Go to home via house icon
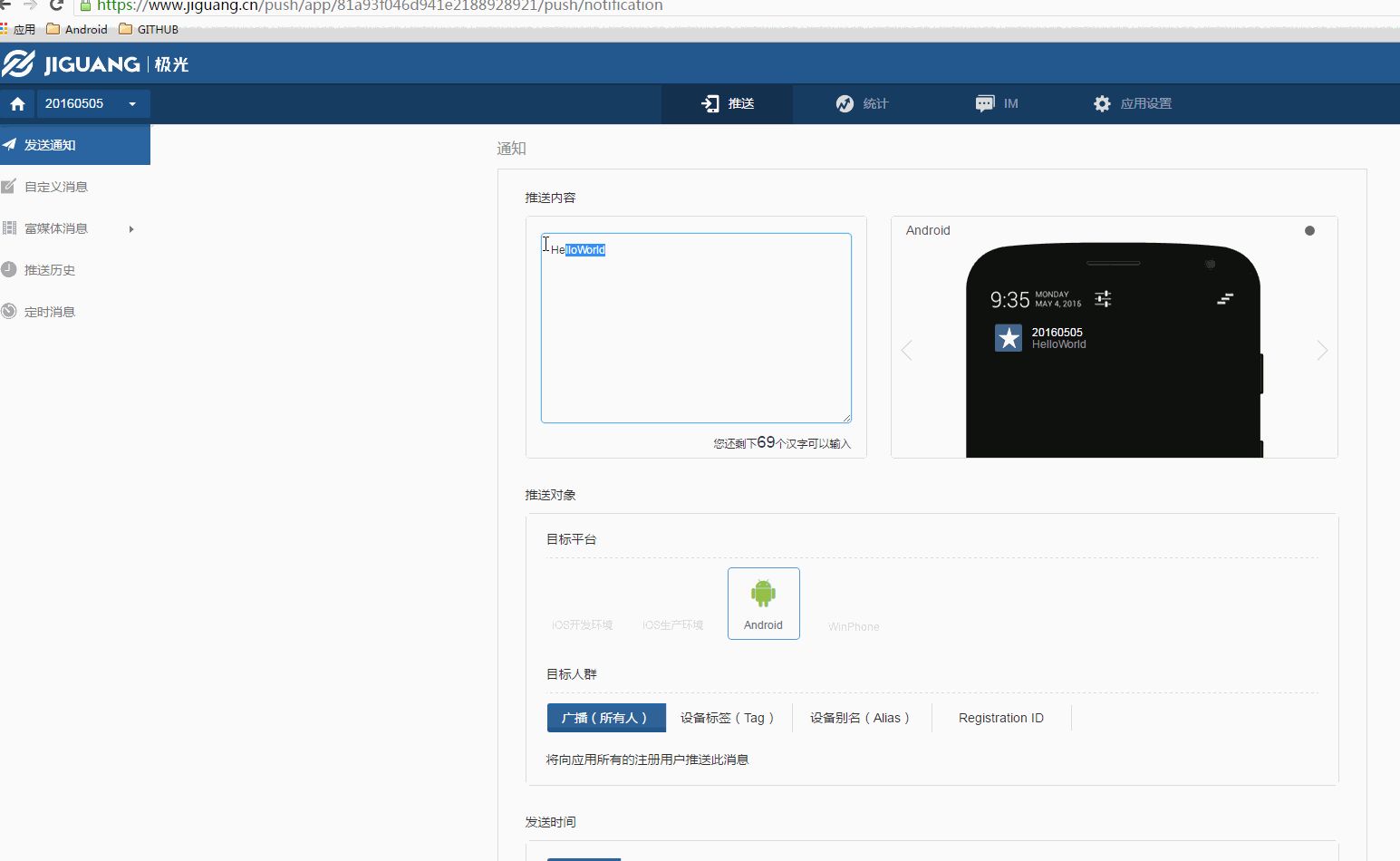The width and height of the screenshot is (1400, 861). (17, 104)
